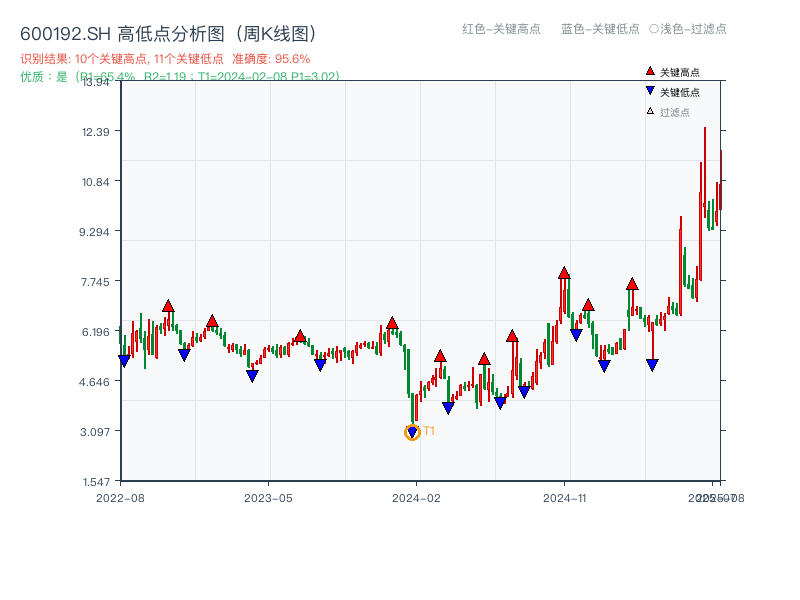
Task: Click the x-axis date 2022-08
Action: (120, 498)
